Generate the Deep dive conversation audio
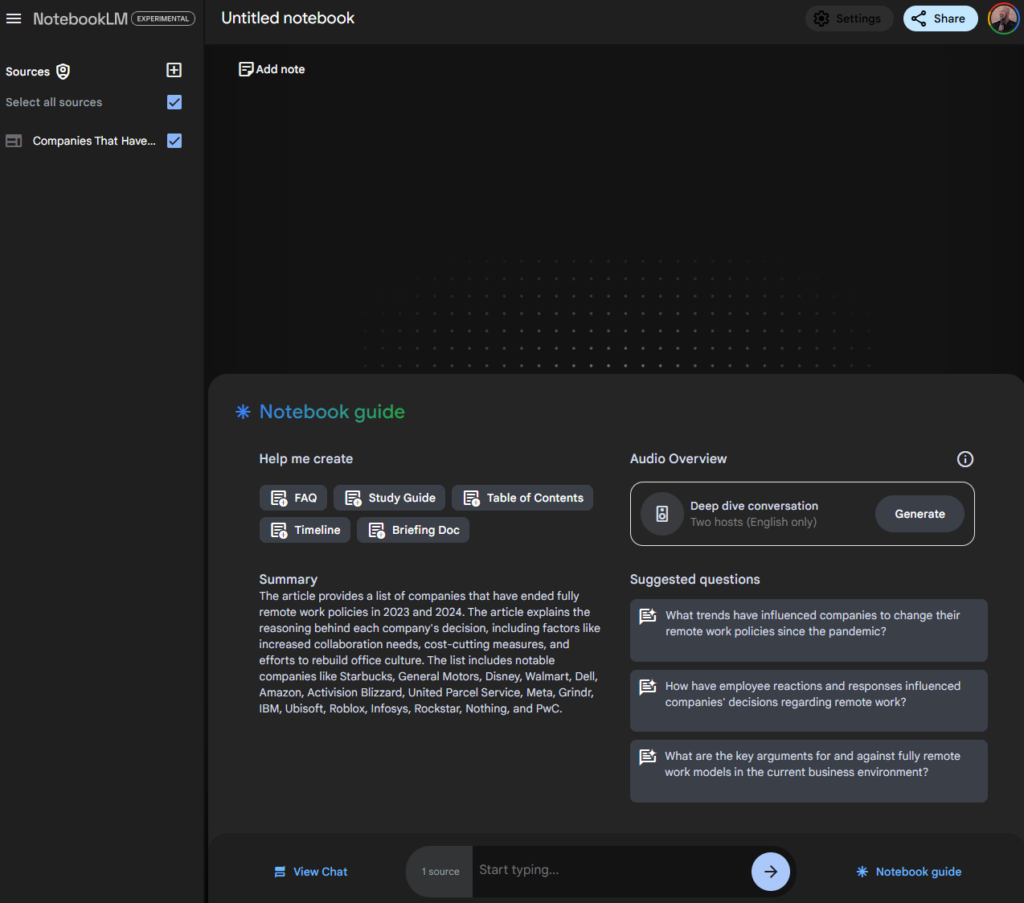This screenshot has width=1024, height=903. click(919, 513)
